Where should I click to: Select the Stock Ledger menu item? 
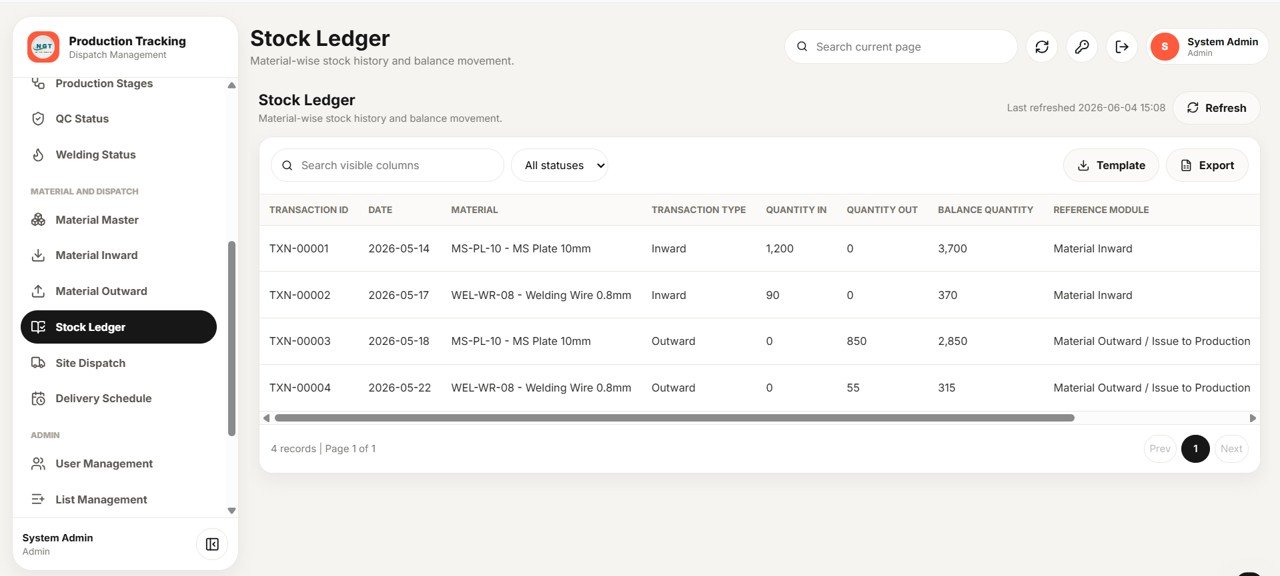[119, 327]
